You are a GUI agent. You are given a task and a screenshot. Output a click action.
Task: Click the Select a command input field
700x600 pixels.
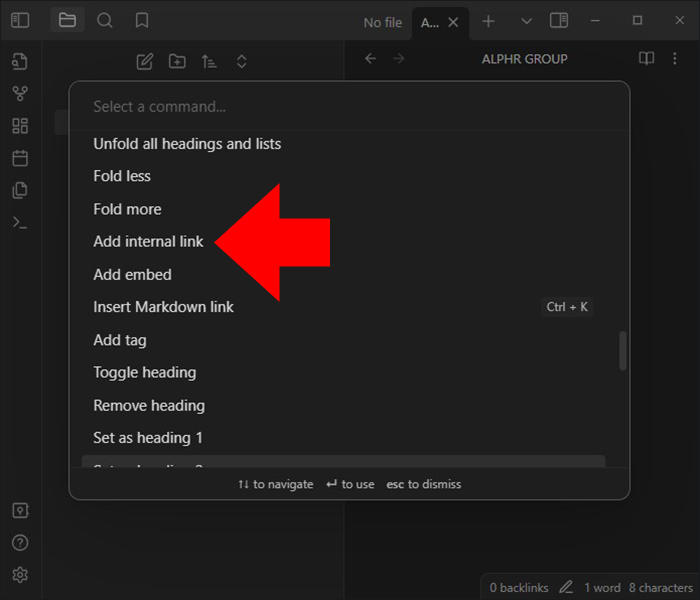pyautogui.click(x=349, y=107)
